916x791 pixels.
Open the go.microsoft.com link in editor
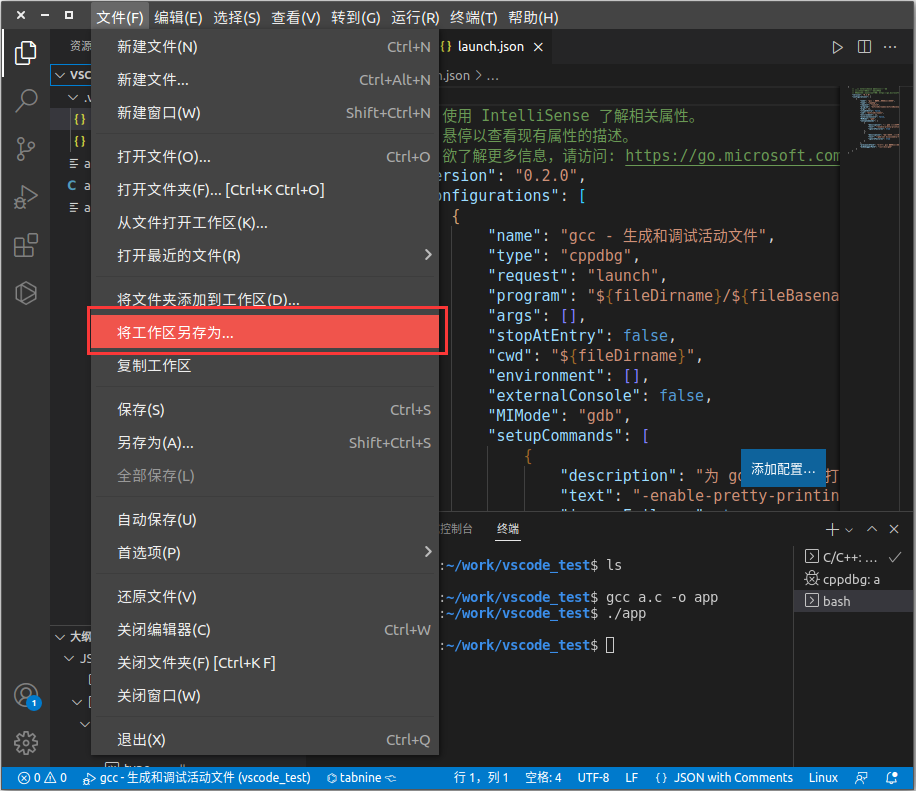[x=732, y=156]
